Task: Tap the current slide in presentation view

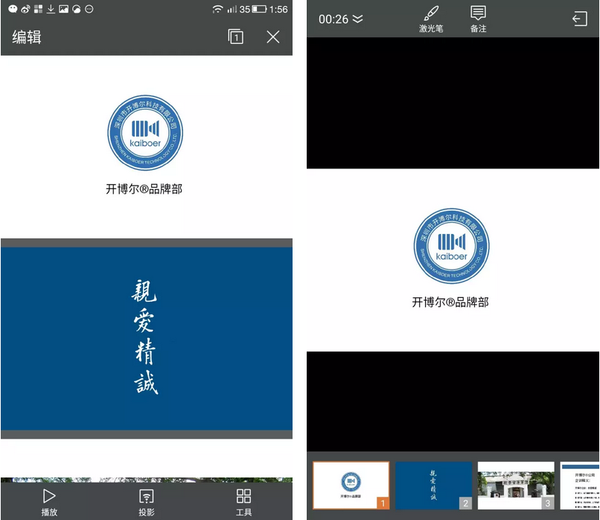Action: (x=453, y=260)
